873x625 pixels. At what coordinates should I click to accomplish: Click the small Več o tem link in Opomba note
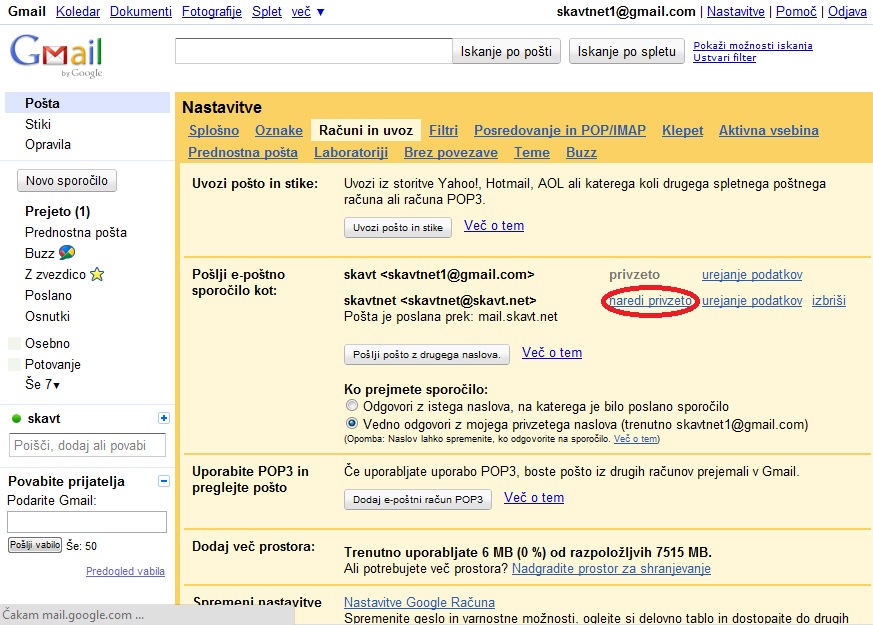coord(635,439)
